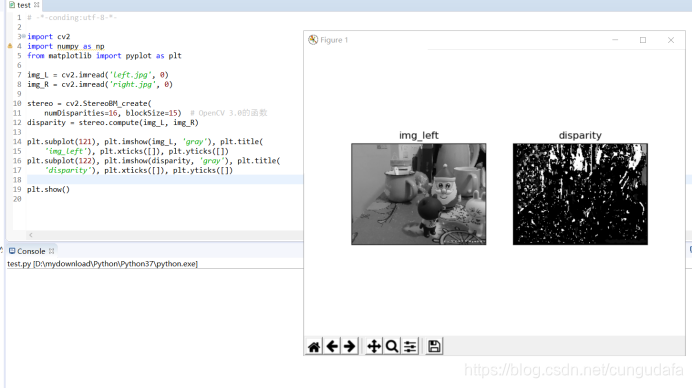Click the disparity map plot

[580, 194]
